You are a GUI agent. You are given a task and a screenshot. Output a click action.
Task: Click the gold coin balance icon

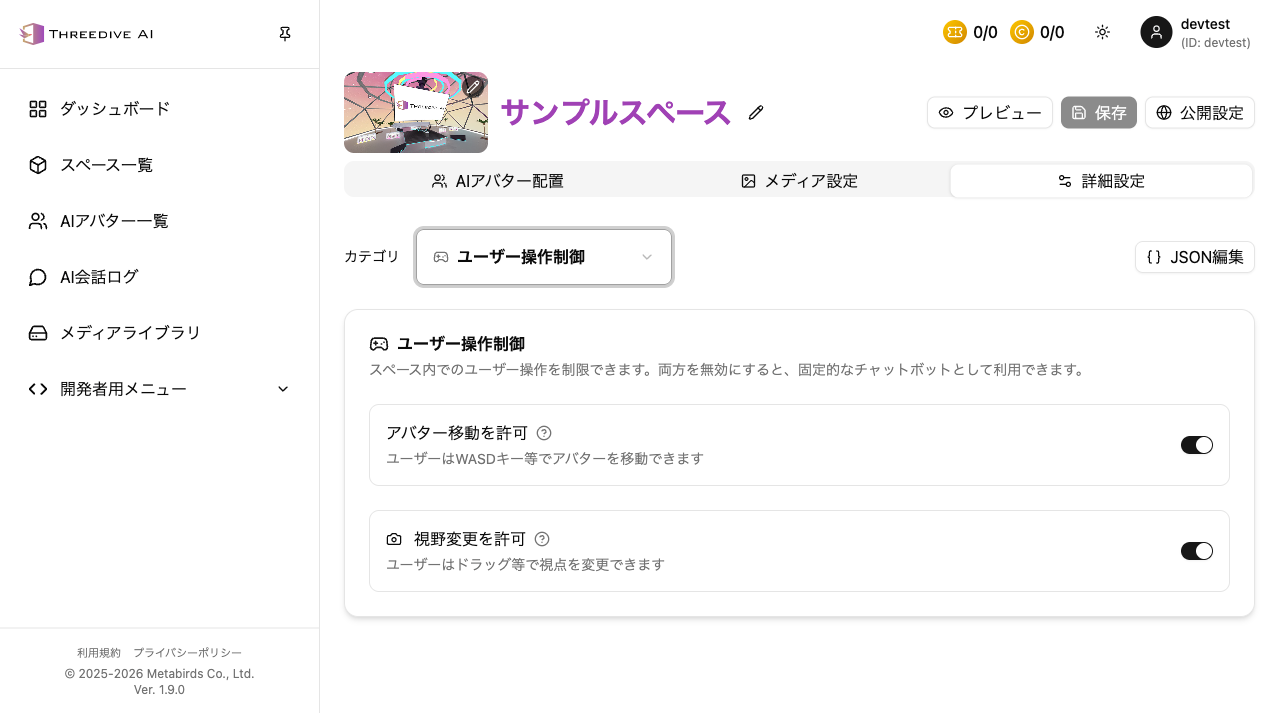1022,32
